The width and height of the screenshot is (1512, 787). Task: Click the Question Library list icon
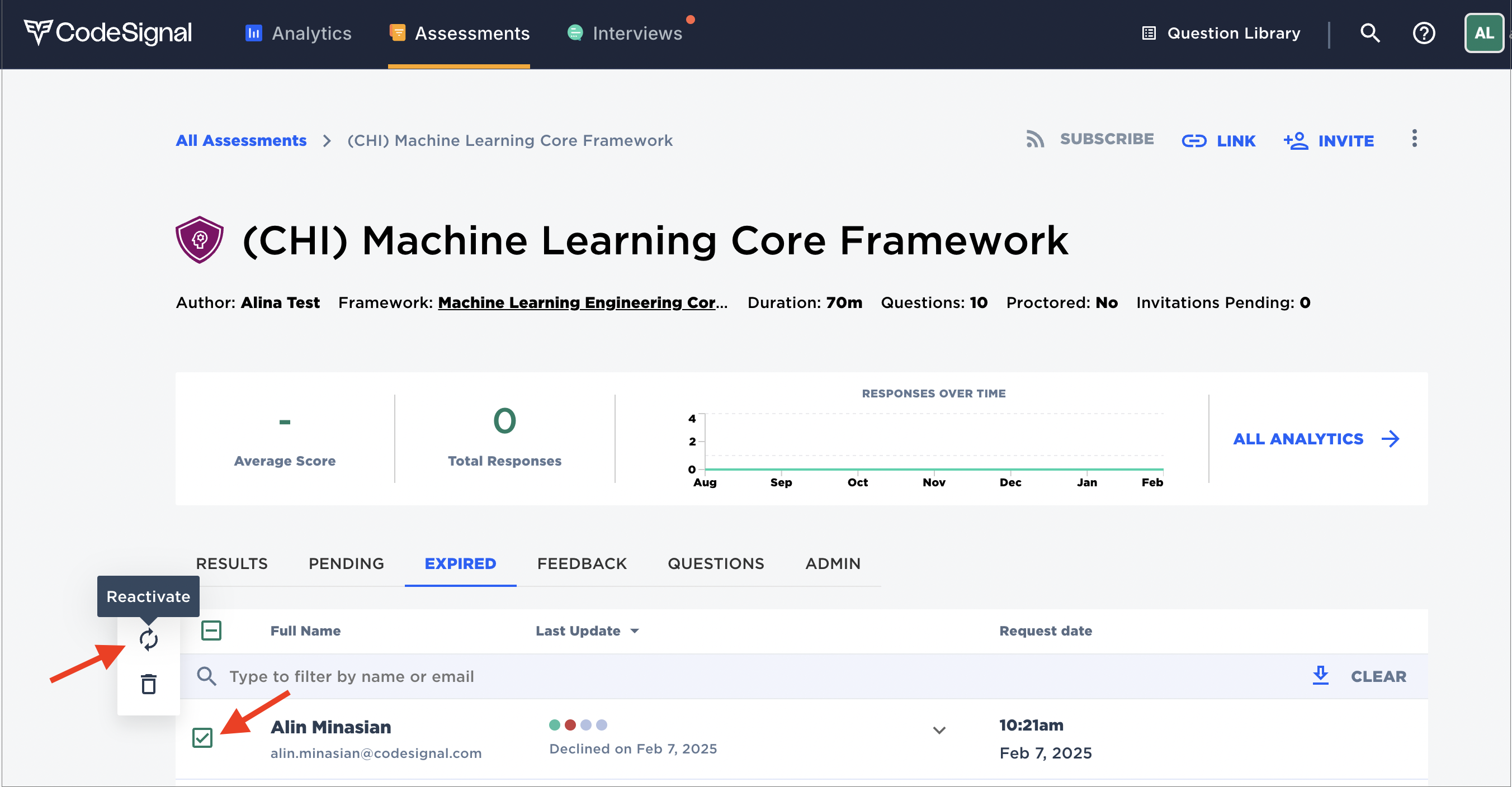click(x=1149, y=34)
